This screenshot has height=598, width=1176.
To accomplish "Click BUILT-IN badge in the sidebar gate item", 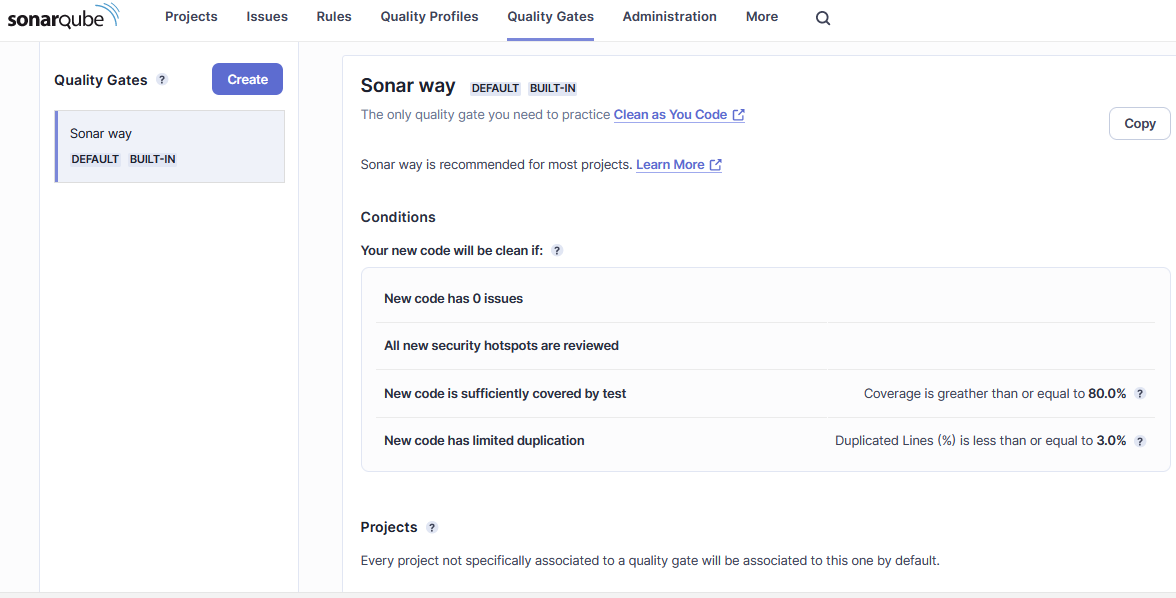I will coord(152,159).
